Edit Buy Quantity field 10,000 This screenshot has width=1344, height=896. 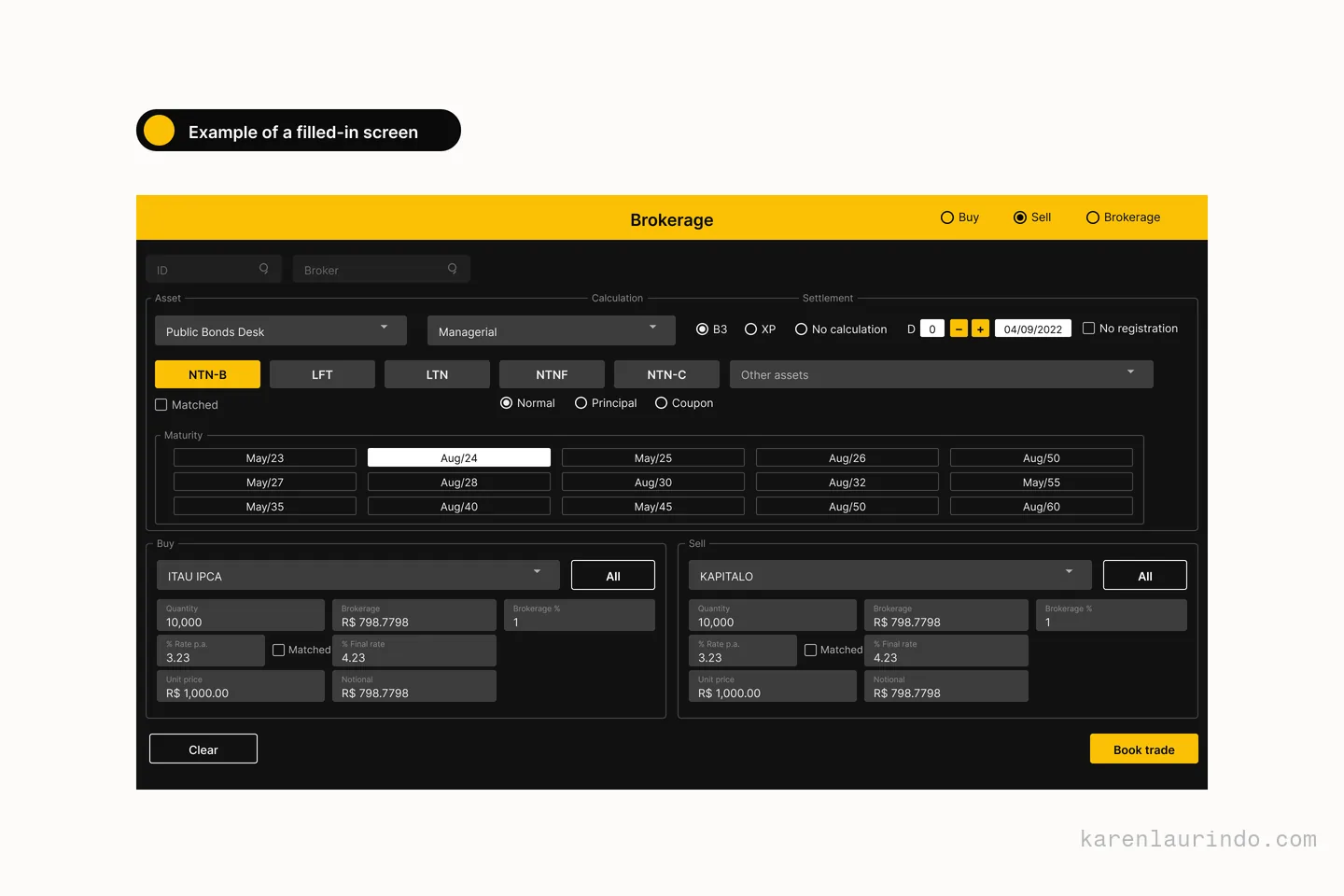(x=241, y=615)
